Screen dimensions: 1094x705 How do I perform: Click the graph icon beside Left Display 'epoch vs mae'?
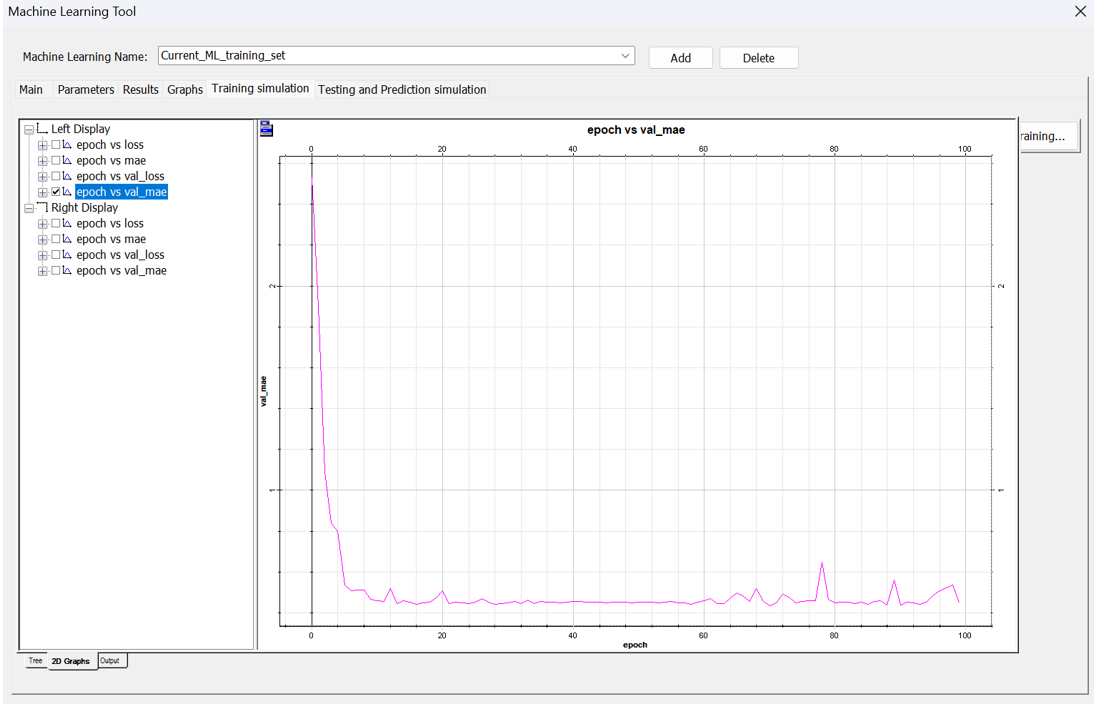(x=67, y=161)
